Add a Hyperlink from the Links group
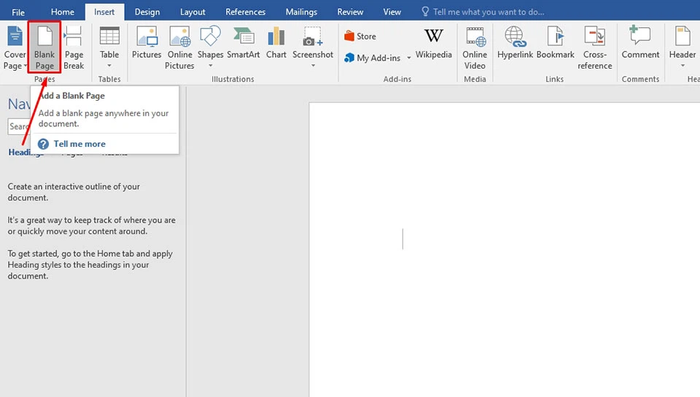 coord(515,42)
